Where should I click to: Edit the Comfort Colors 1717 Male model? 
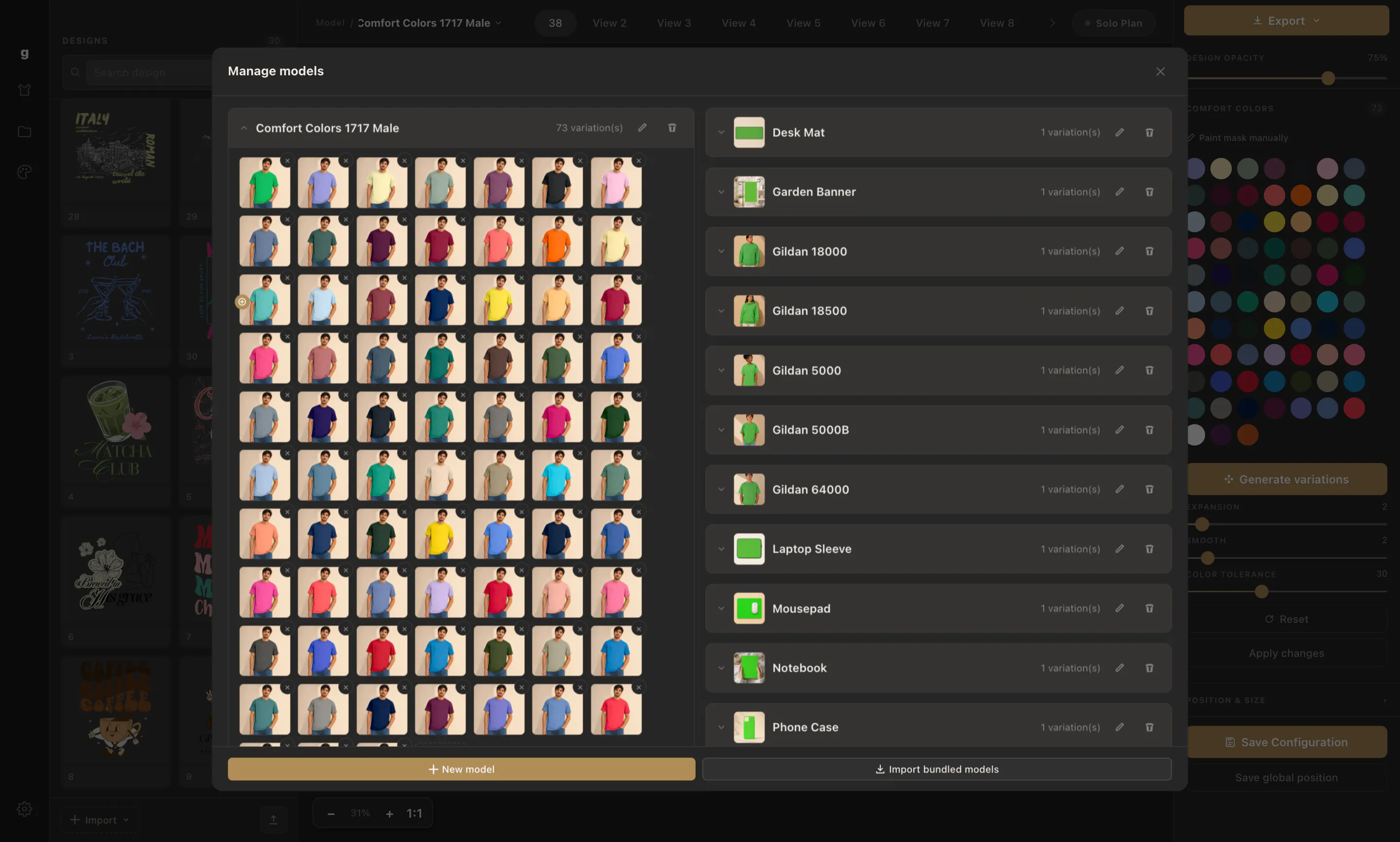pyautogui.click(x=642, y=128)
